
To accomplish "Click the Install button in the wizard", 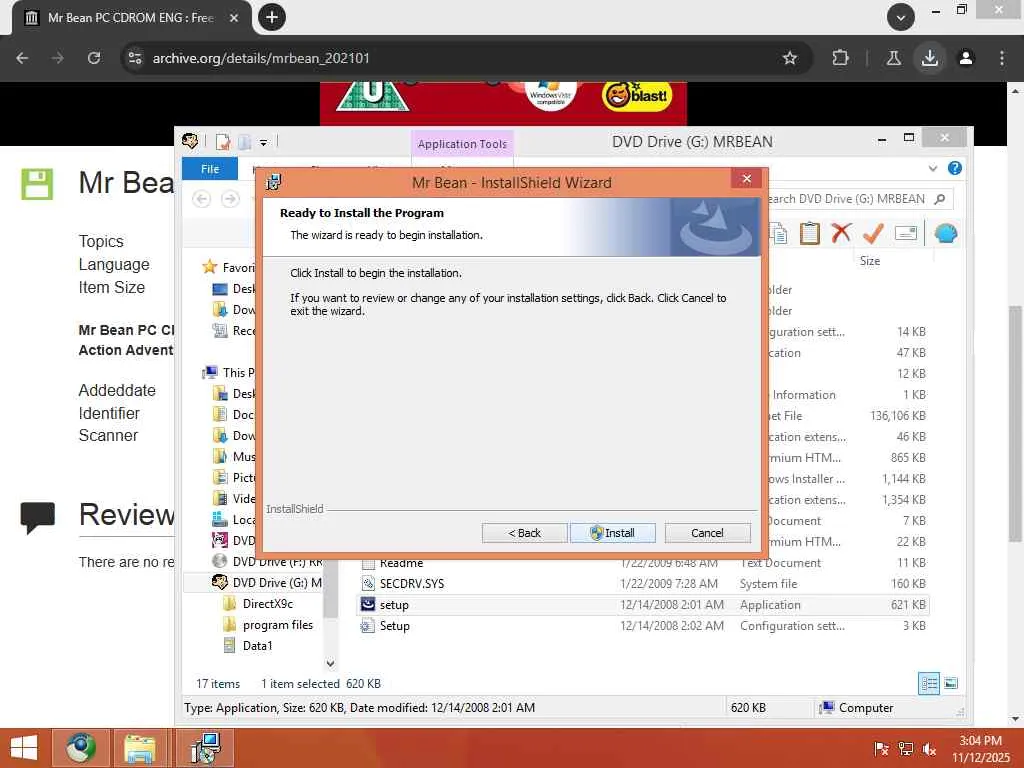I will tap(612, 533).
